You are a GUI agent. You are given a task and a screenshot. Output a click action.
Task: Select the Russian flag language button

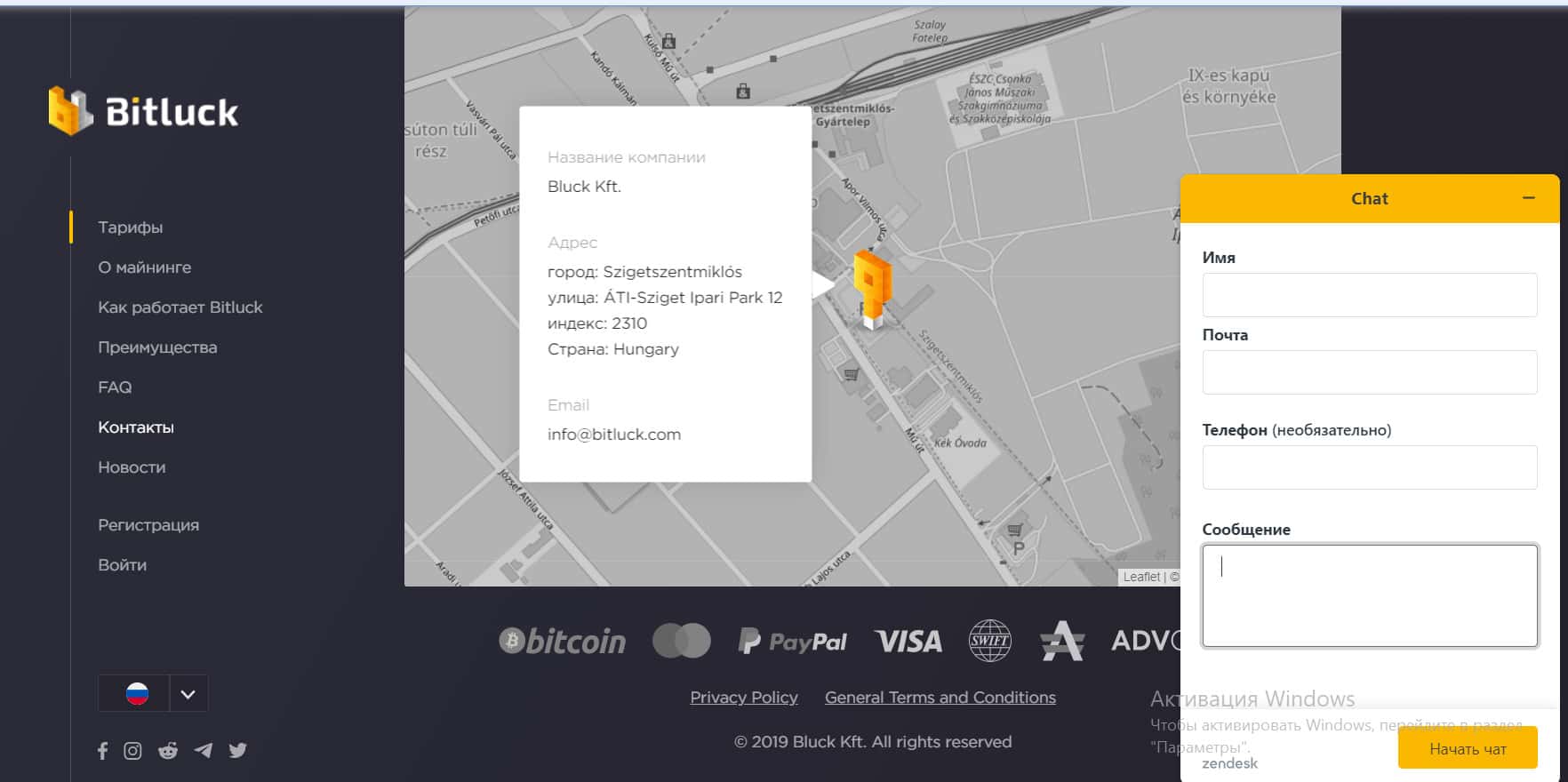(x=136, y=694)
